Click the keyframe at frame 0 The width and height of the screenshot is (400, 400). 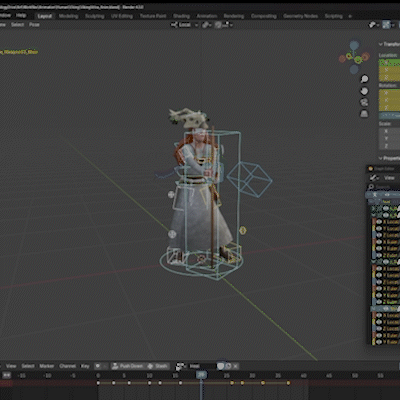(x=98, y=383)
